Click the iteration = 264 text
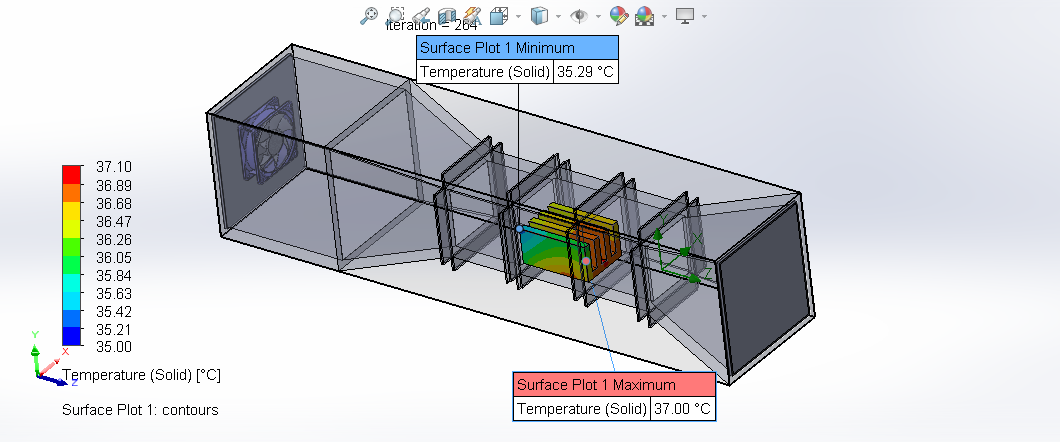Viewport: 1060px width, 442px height. (x=432, y=26)
